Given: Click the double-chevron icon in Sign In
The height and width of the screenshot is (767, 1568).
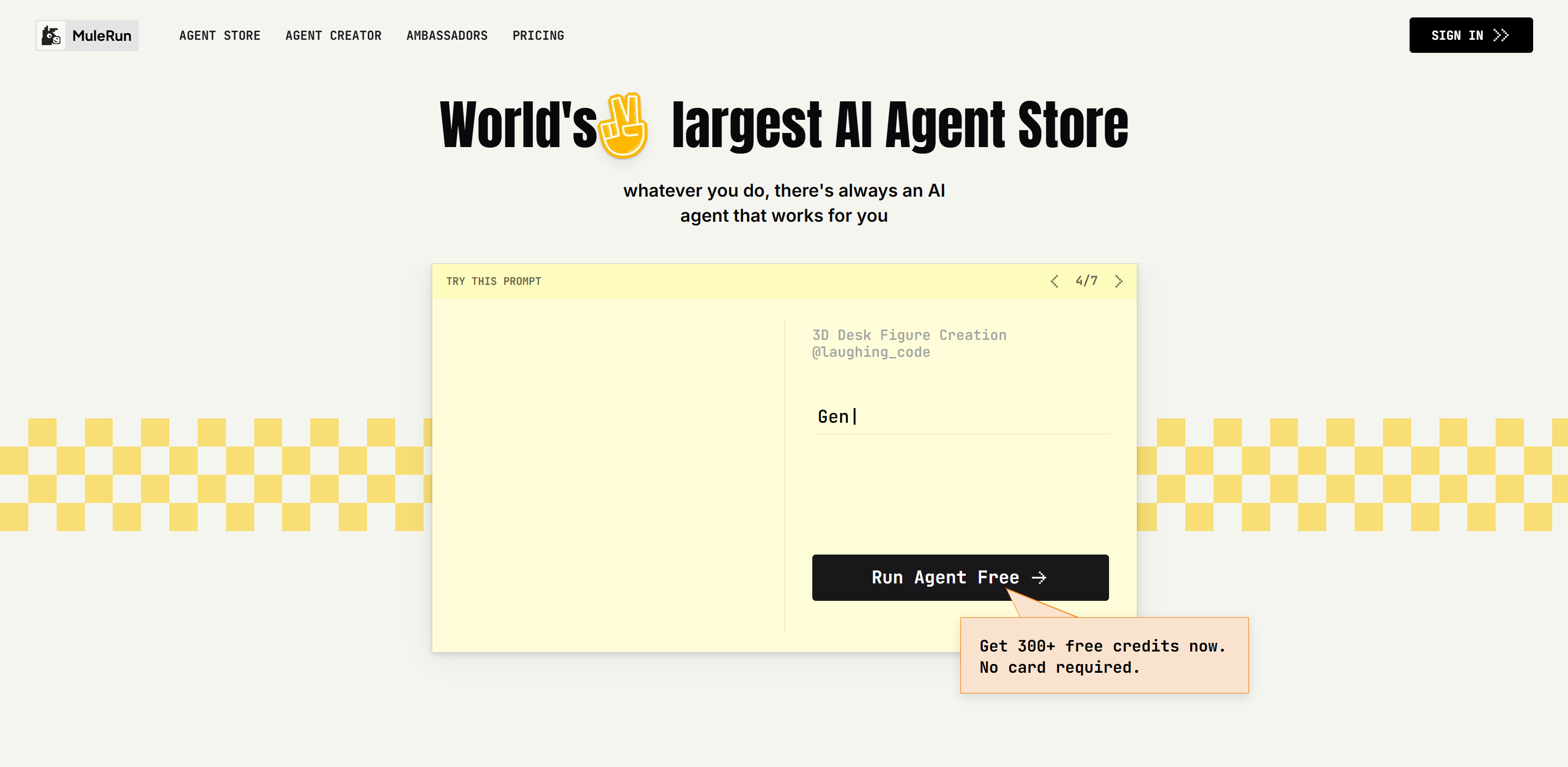Looking at the screenshot, I should (1500, 35).
